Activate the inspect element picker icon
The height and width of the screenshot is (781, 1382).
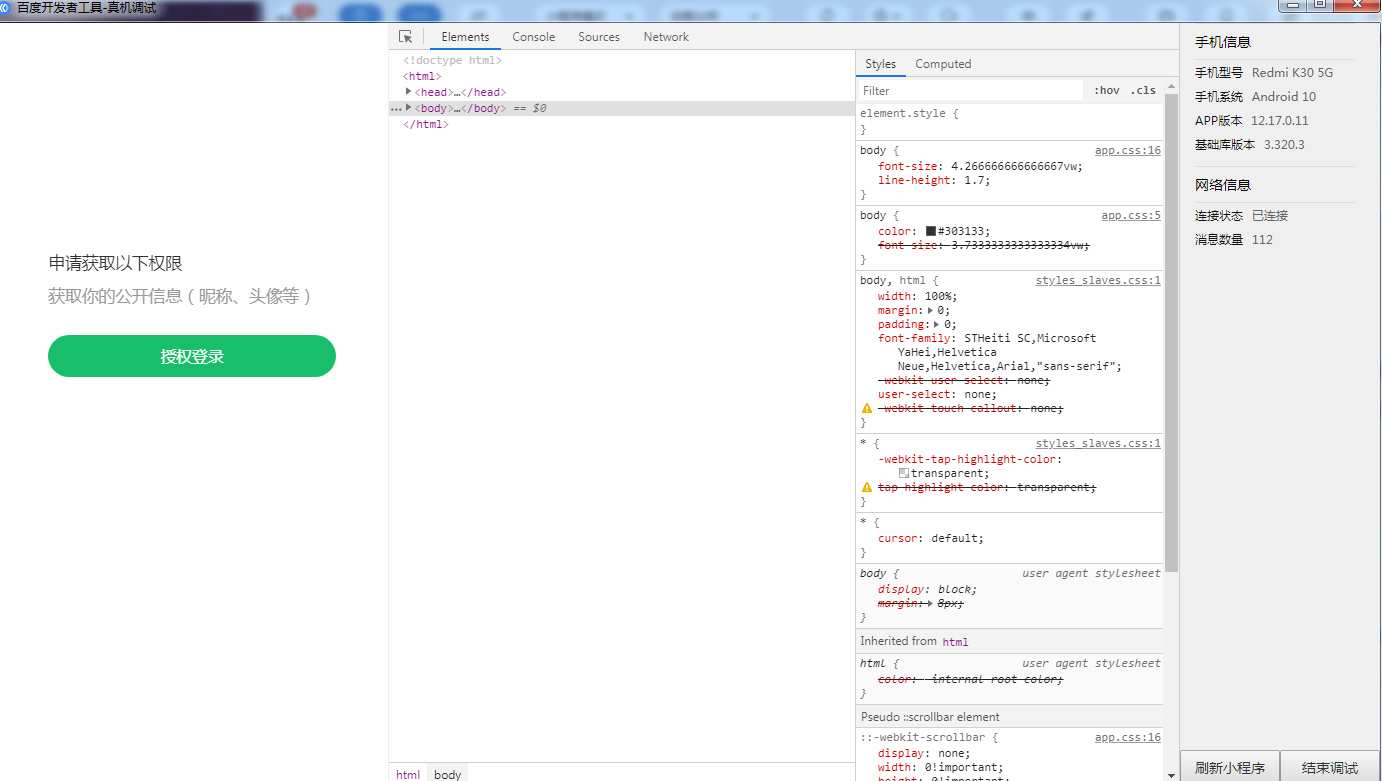405,37
